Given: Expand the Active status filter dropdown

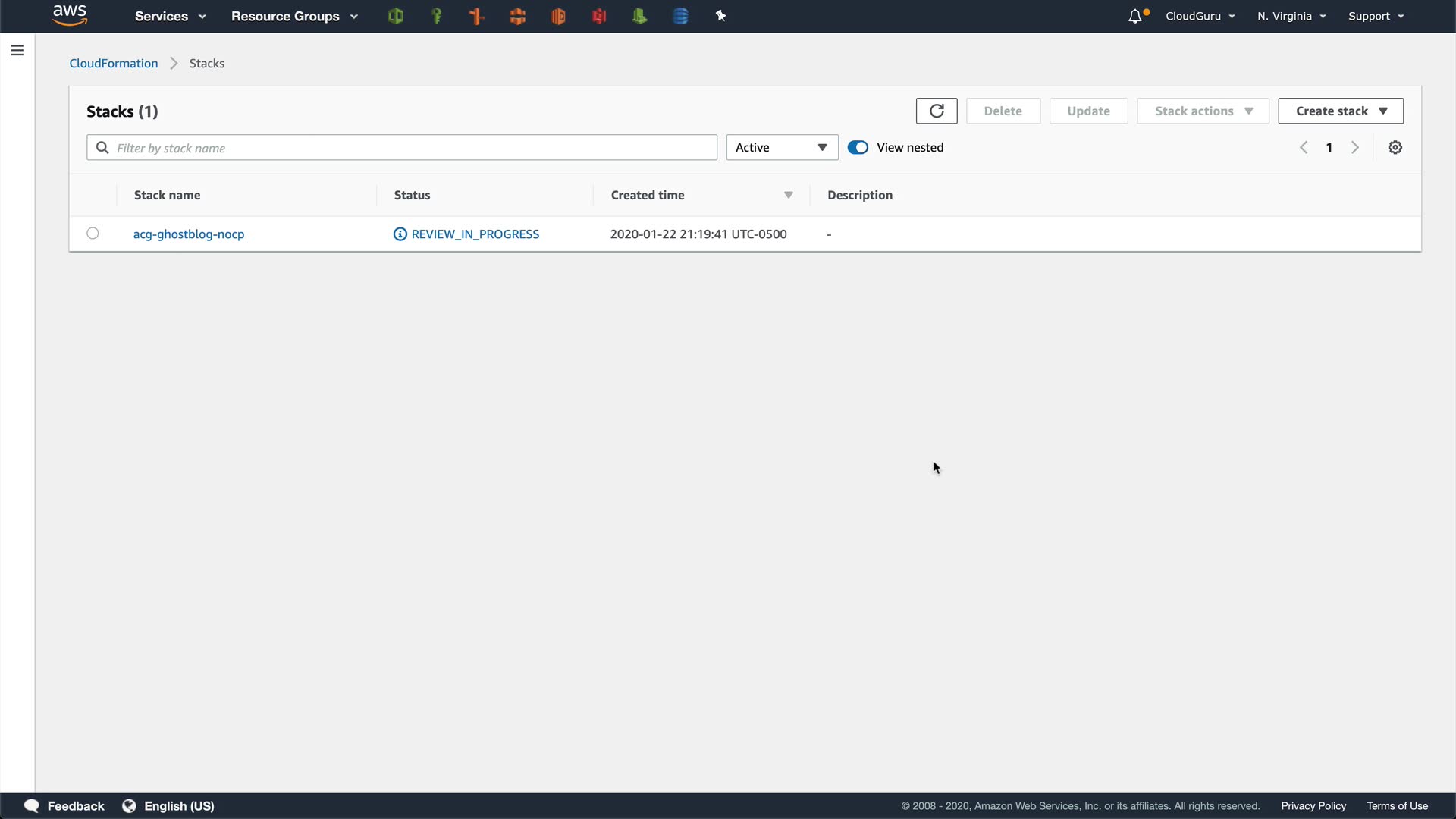Looking at the screenshot, I should [782, 147].
